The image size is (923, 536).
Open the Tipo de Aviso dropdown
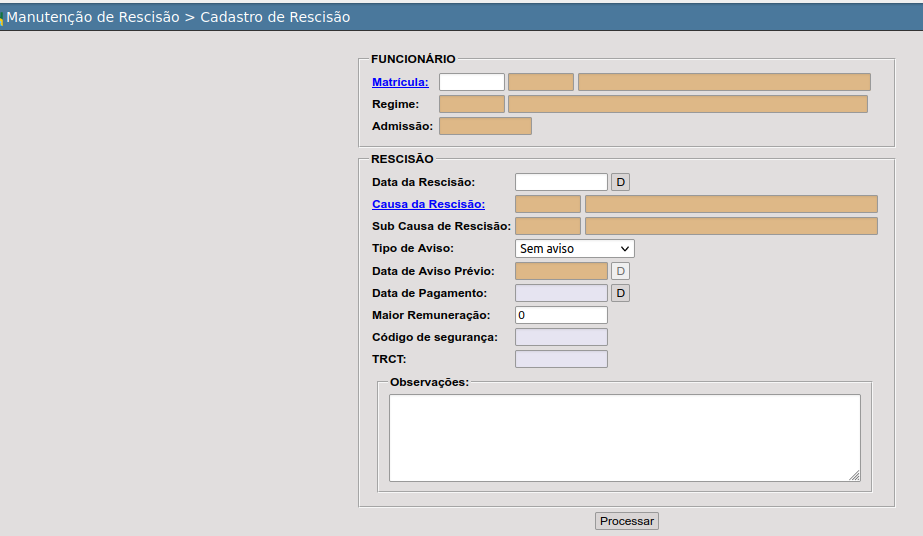pyautogui.click(x=574, y=248)
